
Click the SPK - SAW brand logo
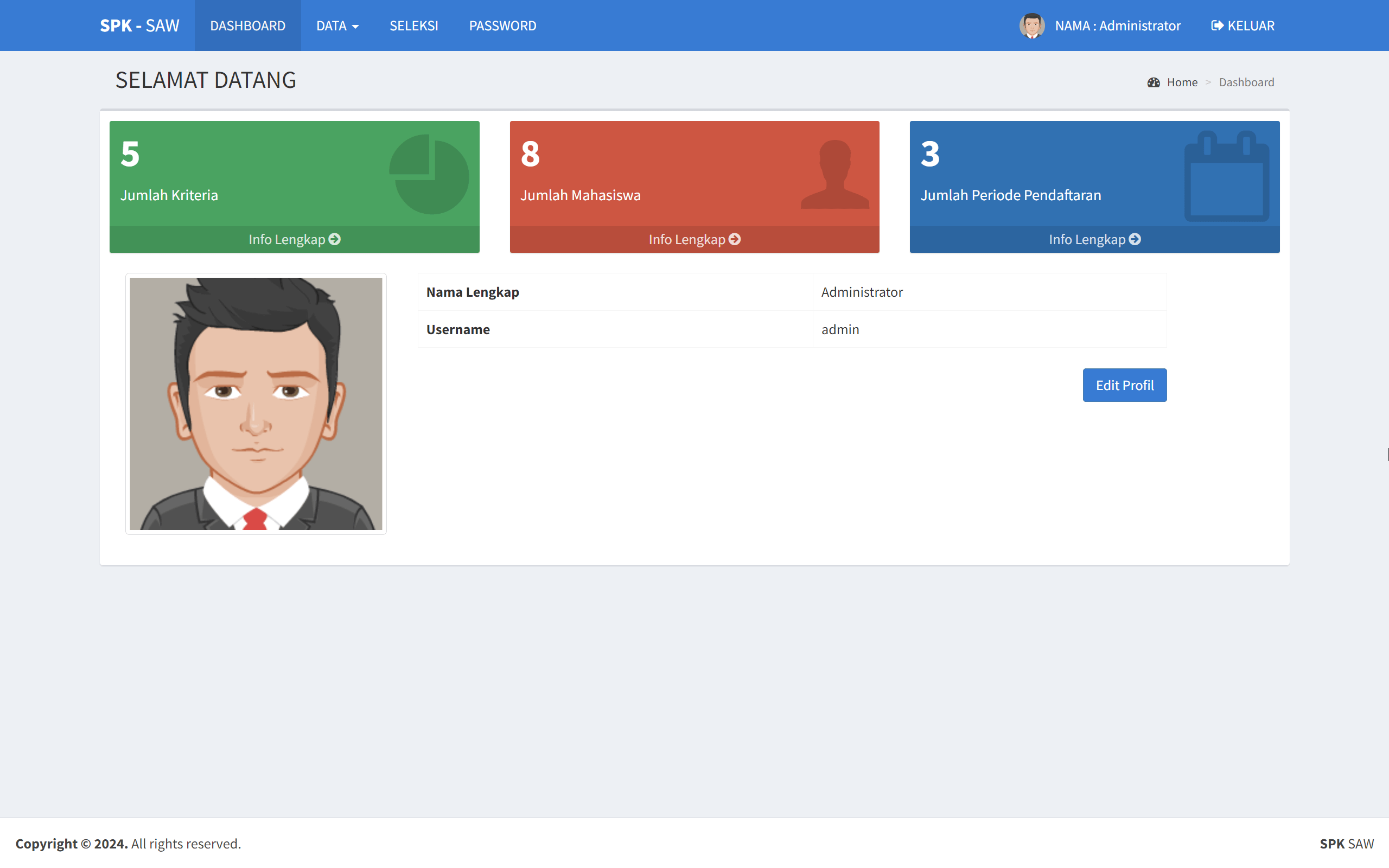coord(139,25)
